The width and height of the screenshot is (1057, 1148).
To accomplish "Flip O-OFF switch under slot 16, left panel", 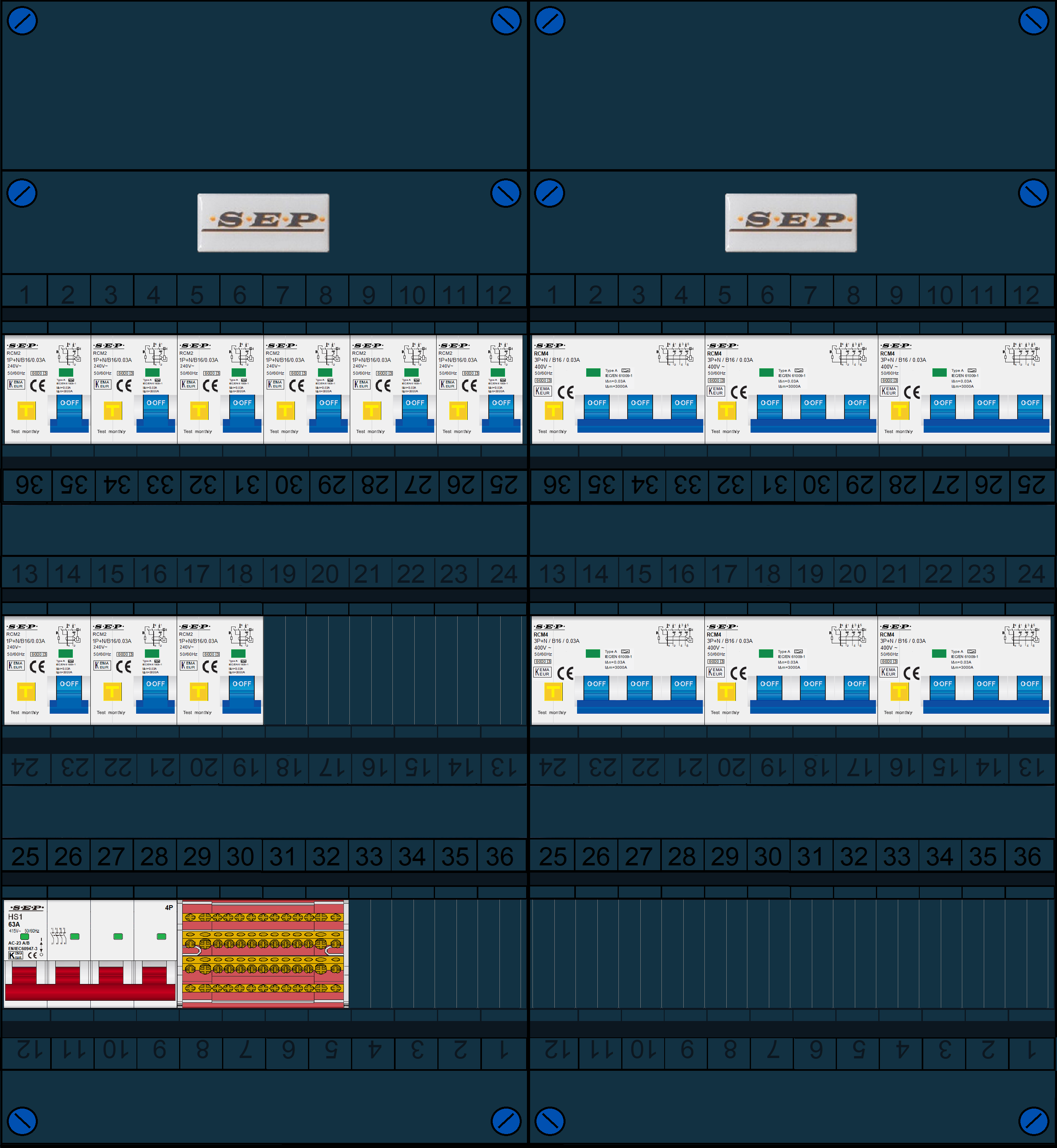I will 155,694.
